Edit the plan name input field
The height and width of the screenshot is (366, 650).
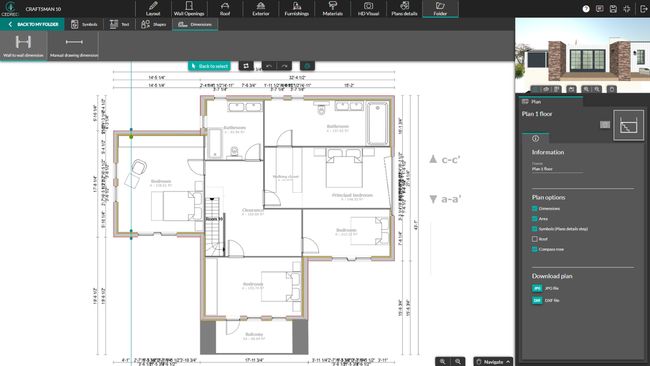[557, 169]
